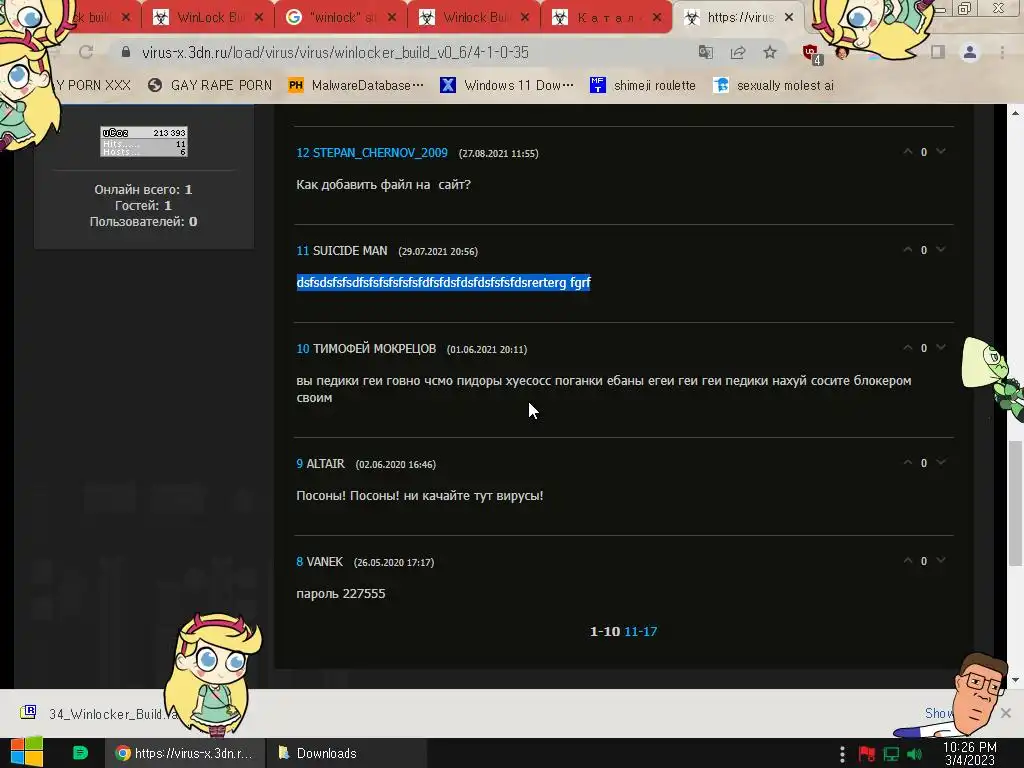Upvote STEPAN_CHERNOV_2009's comment
1024x768 pixels.
click(908, 152)
